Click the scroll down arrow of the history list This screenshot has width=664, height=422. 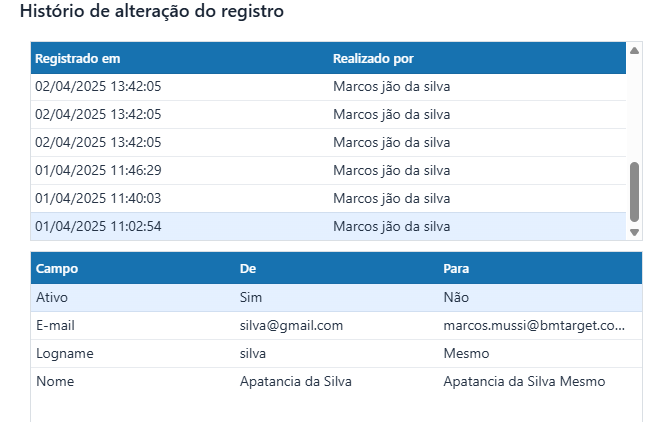tap(634, 232)
